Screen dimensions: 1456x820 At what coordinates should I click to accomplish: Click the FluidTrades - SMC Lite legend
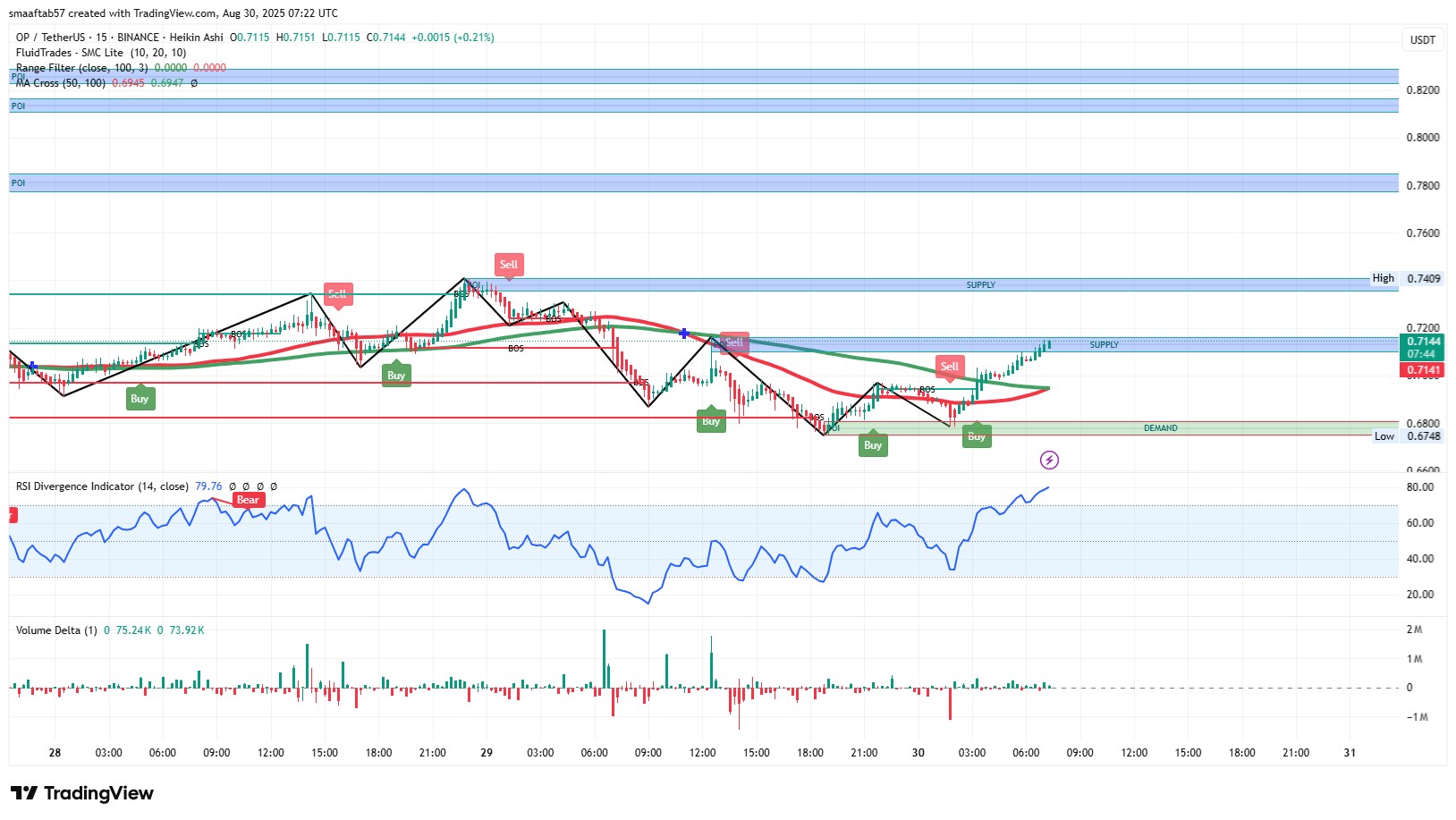(x=101, y=53)
